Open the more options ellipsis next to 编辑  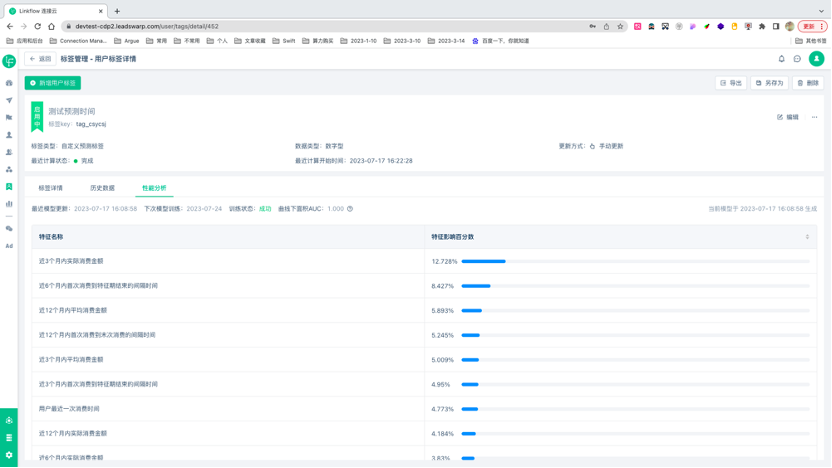[x=814, y=117]
